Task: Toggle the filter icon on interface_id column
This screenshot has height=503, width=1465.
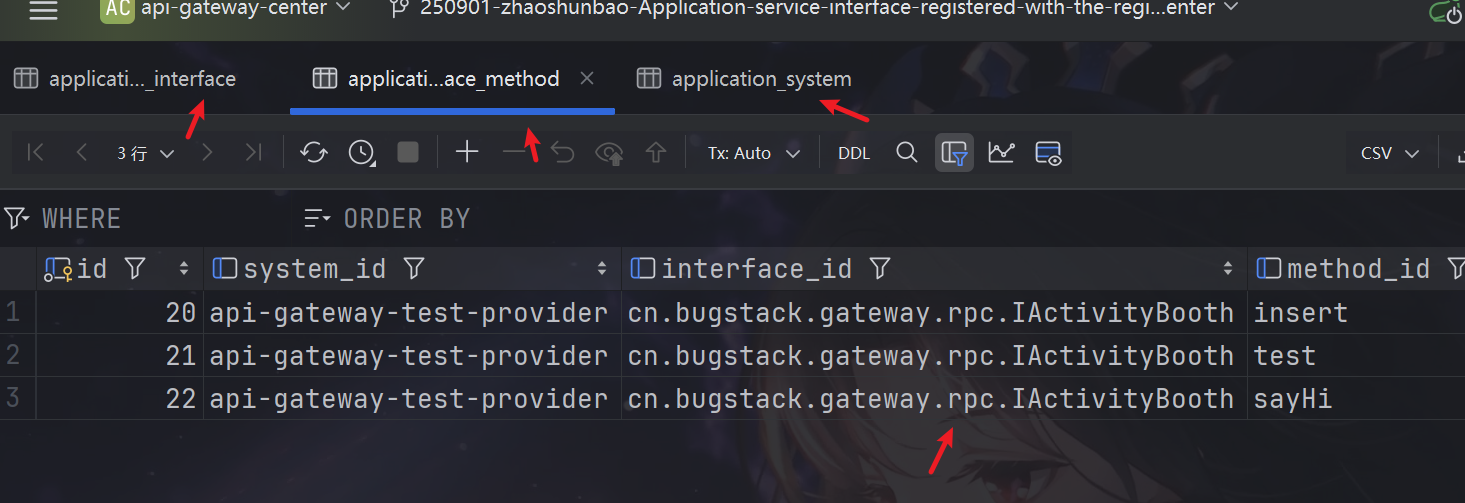Action: tap(880, 268)
